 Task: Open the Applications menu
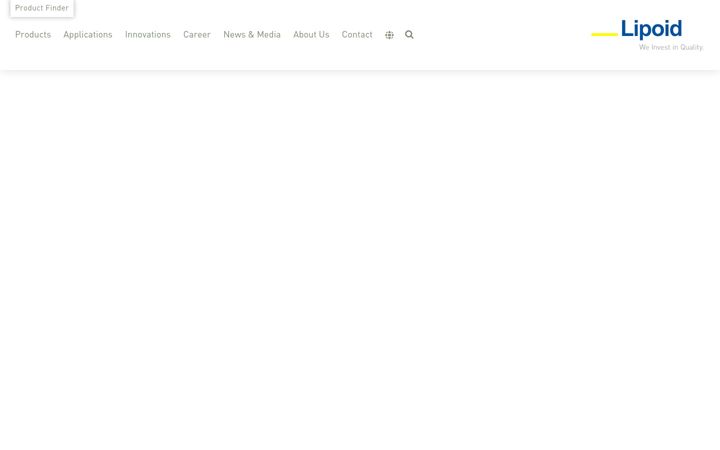(x=88, y=35)
